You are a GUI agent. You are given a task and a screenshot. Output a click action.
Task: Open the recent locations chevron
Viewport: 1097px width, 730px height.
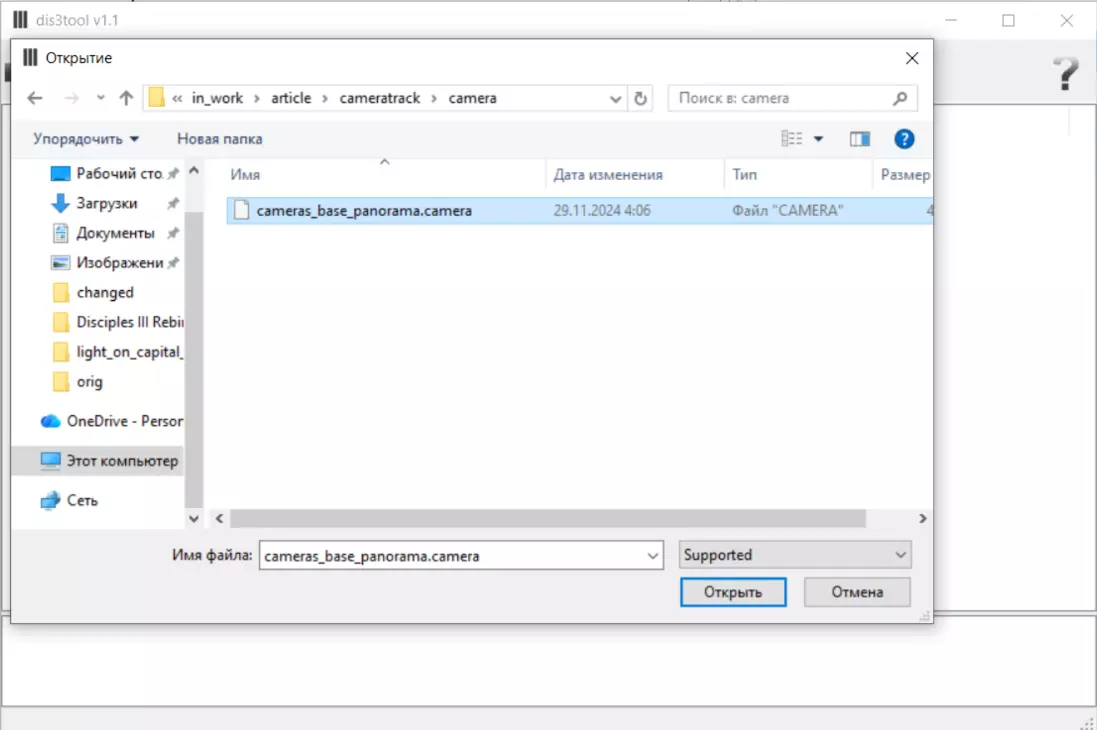pos(101,98)
